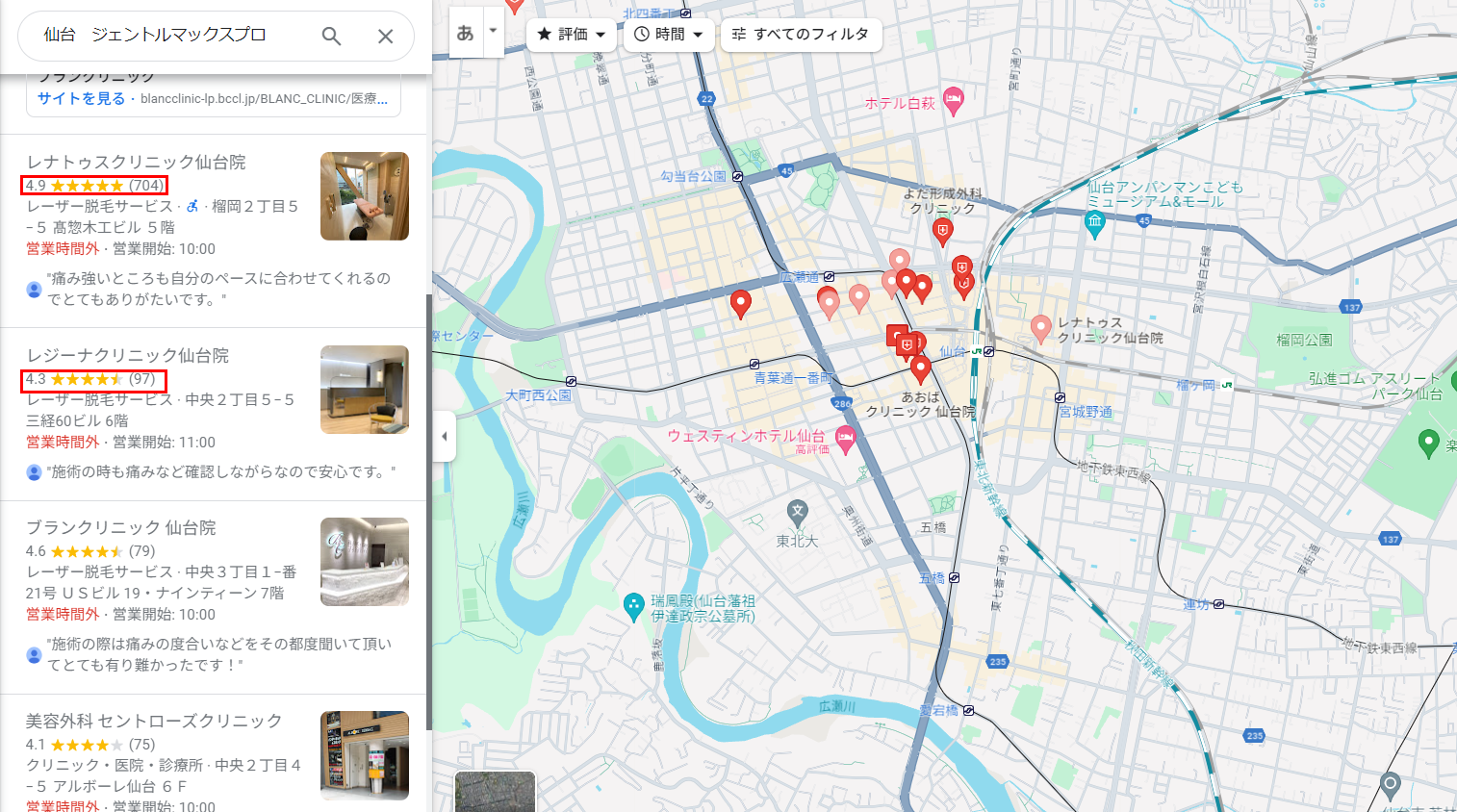Click 弘進ゴム アスリートパーク仙台 label
Image resolution: width=1457 pixels, height=812 pixels.
(1375, 386)
